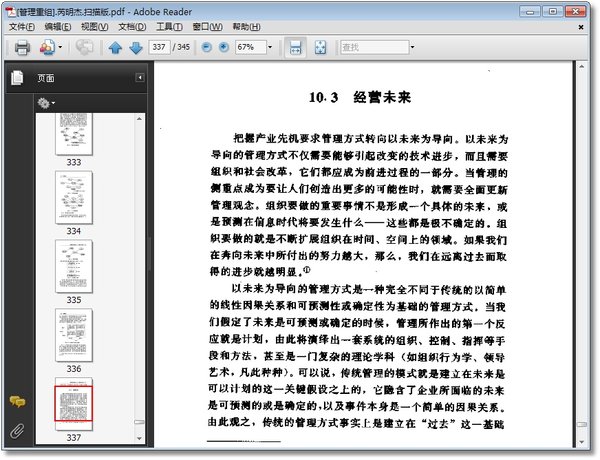Open the Comments panel speech bubble icon
This screenshot has width=600, height=460.
point(18,401)
